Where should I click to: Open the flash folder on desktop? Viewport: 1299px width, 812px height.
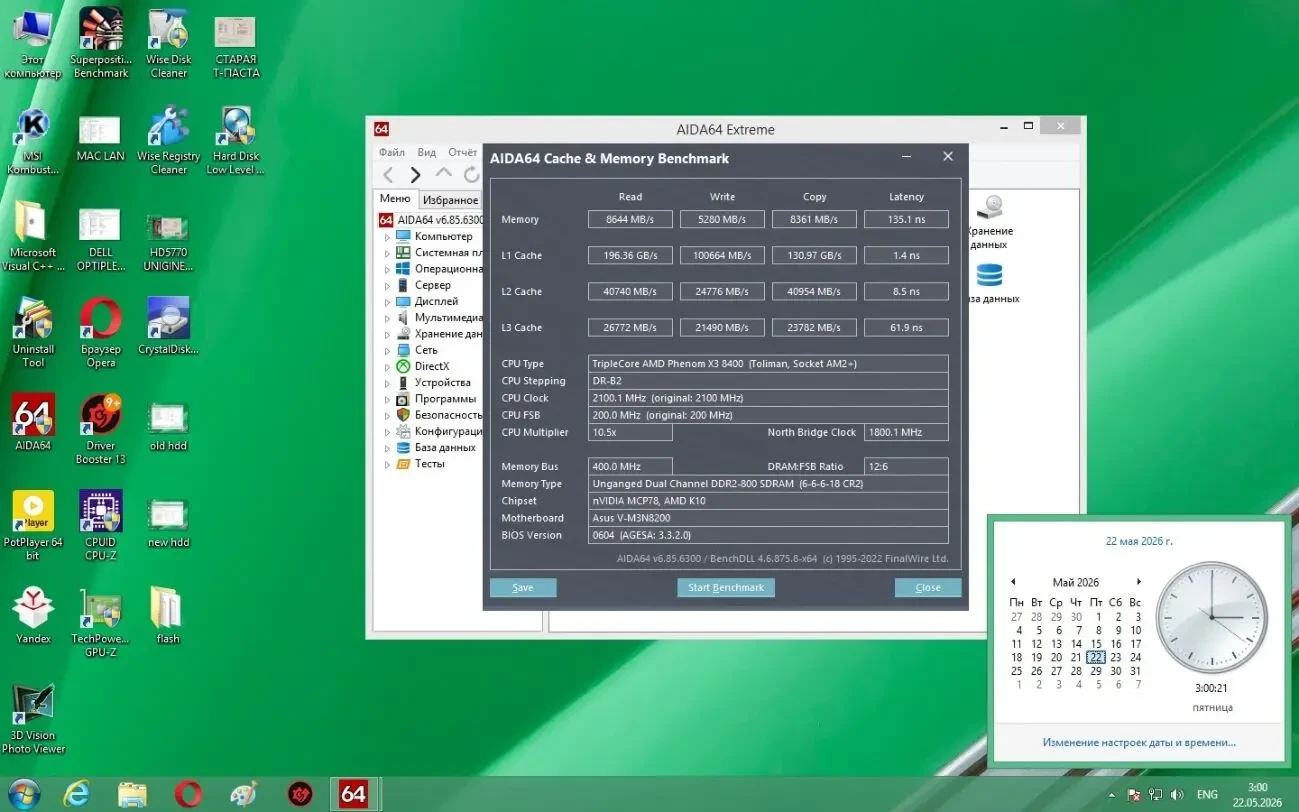point(169,616)
